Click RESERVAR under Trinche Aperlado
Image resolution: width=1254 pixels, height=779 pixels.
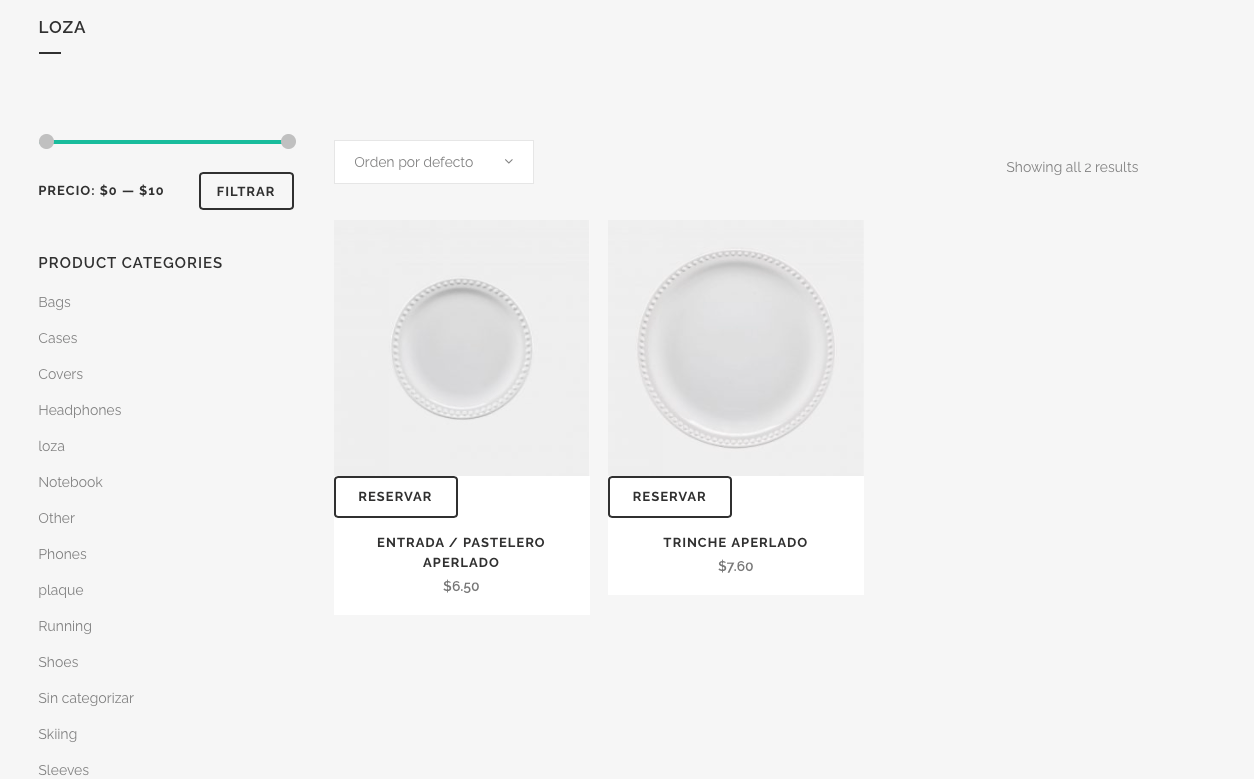pos(670,497)
